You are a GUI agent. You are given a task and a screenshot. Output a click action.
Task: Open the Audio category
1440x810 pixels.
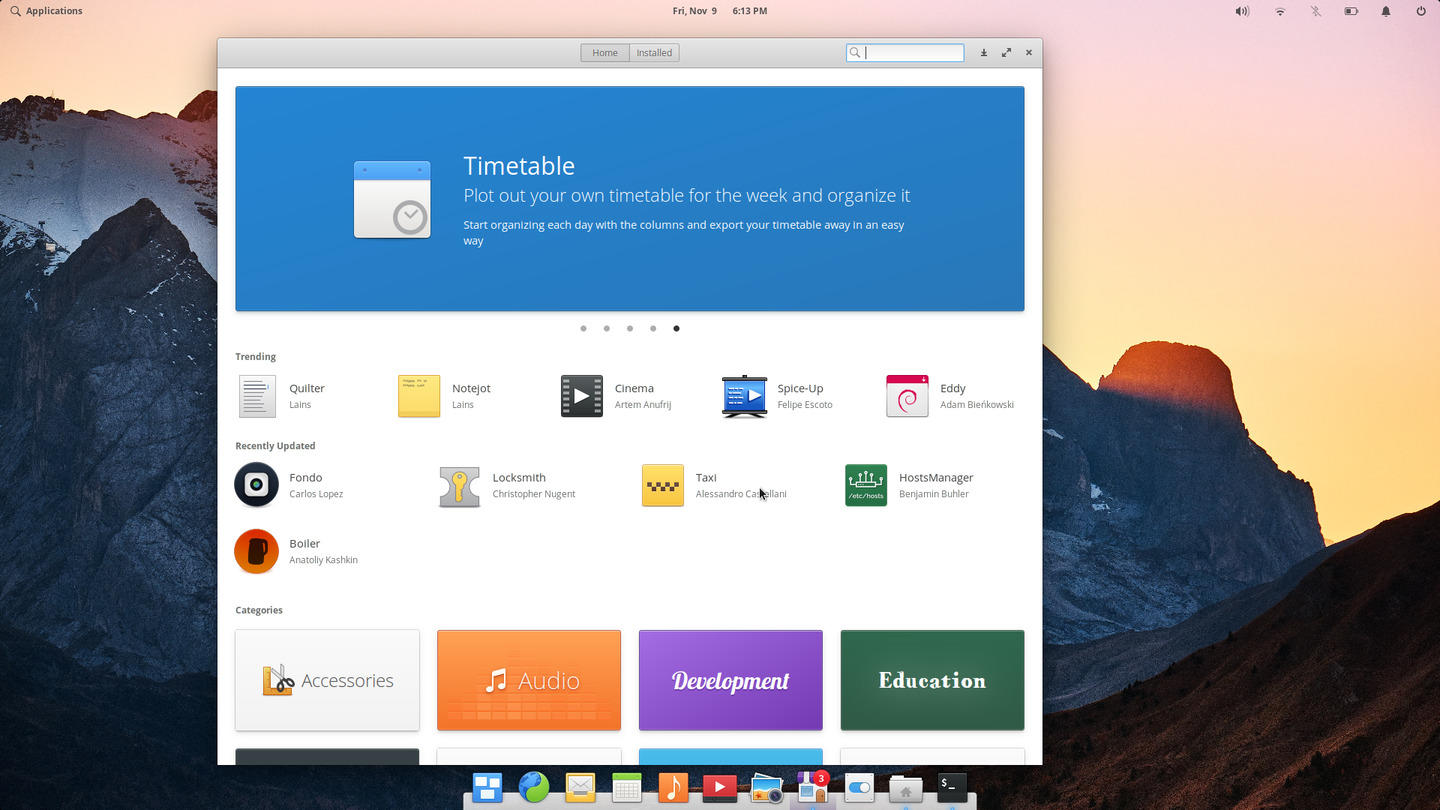529,680
